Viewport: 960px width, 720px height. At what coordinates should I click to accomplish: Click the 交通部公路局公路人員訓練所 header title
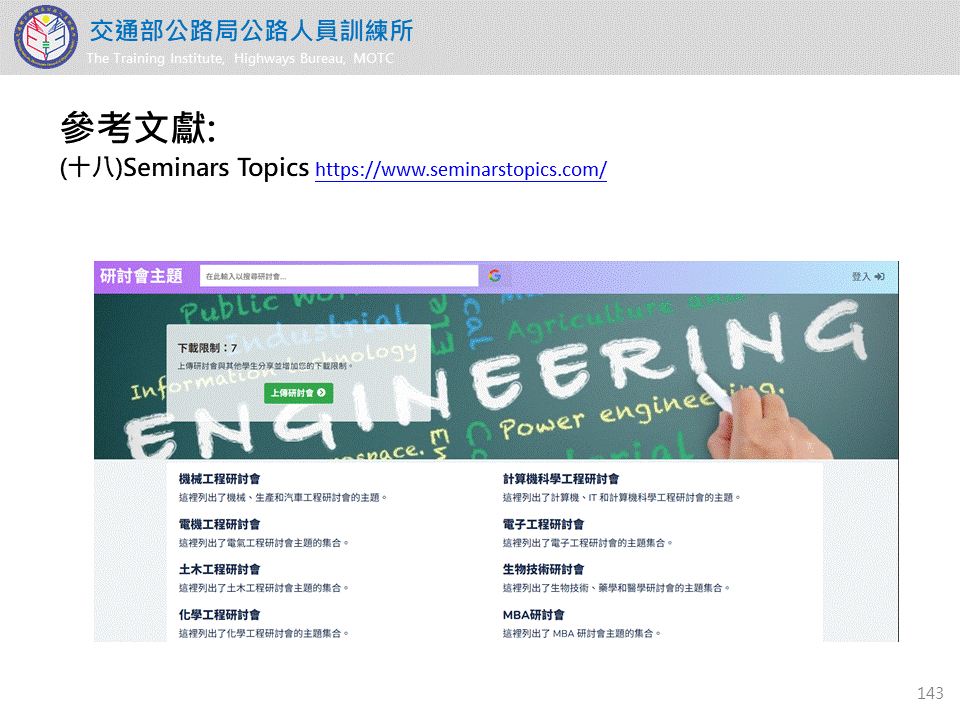[x=251, y=31]
